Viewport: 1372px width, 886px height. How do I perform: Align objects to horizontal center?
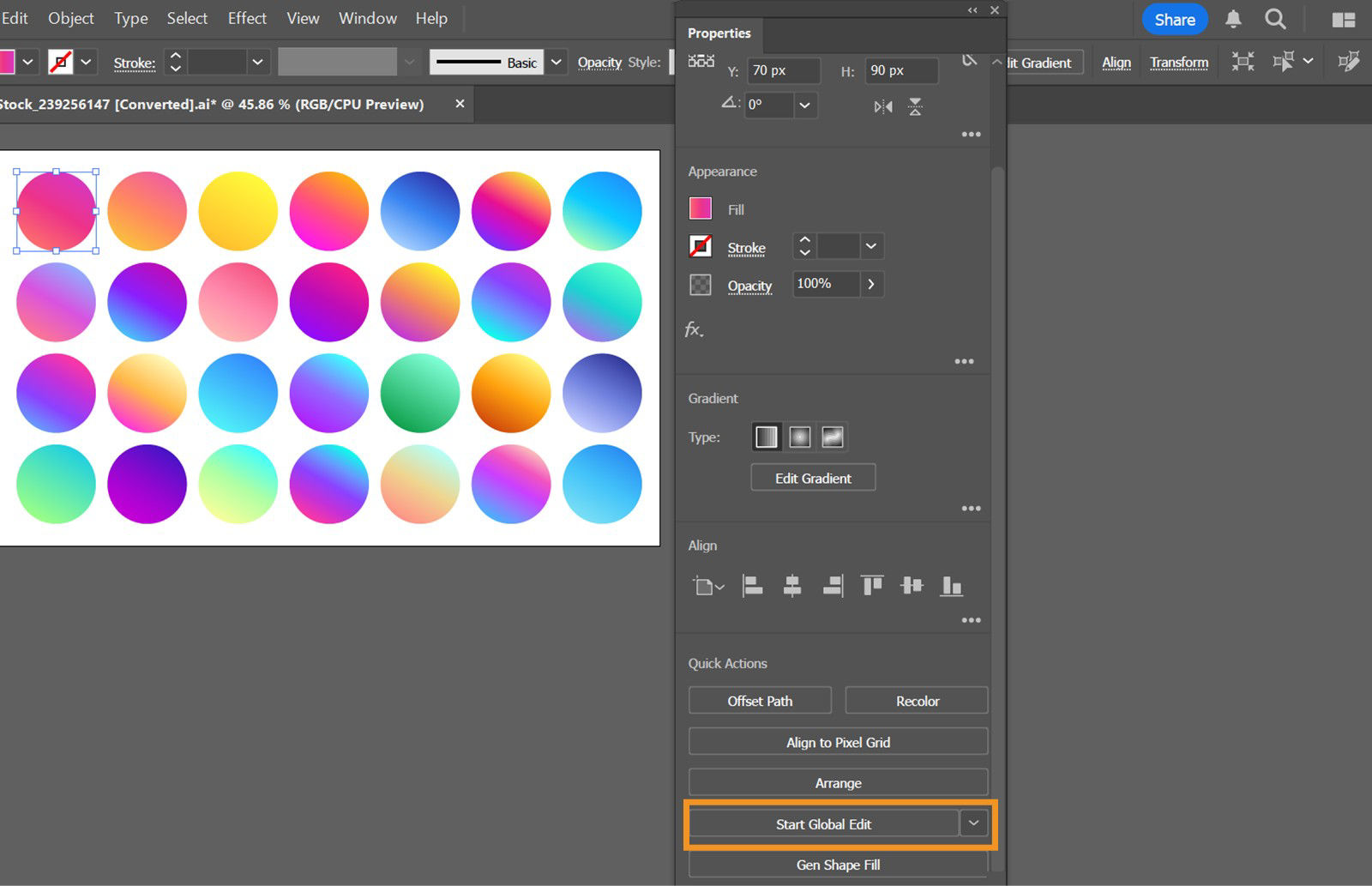[792, 586]
